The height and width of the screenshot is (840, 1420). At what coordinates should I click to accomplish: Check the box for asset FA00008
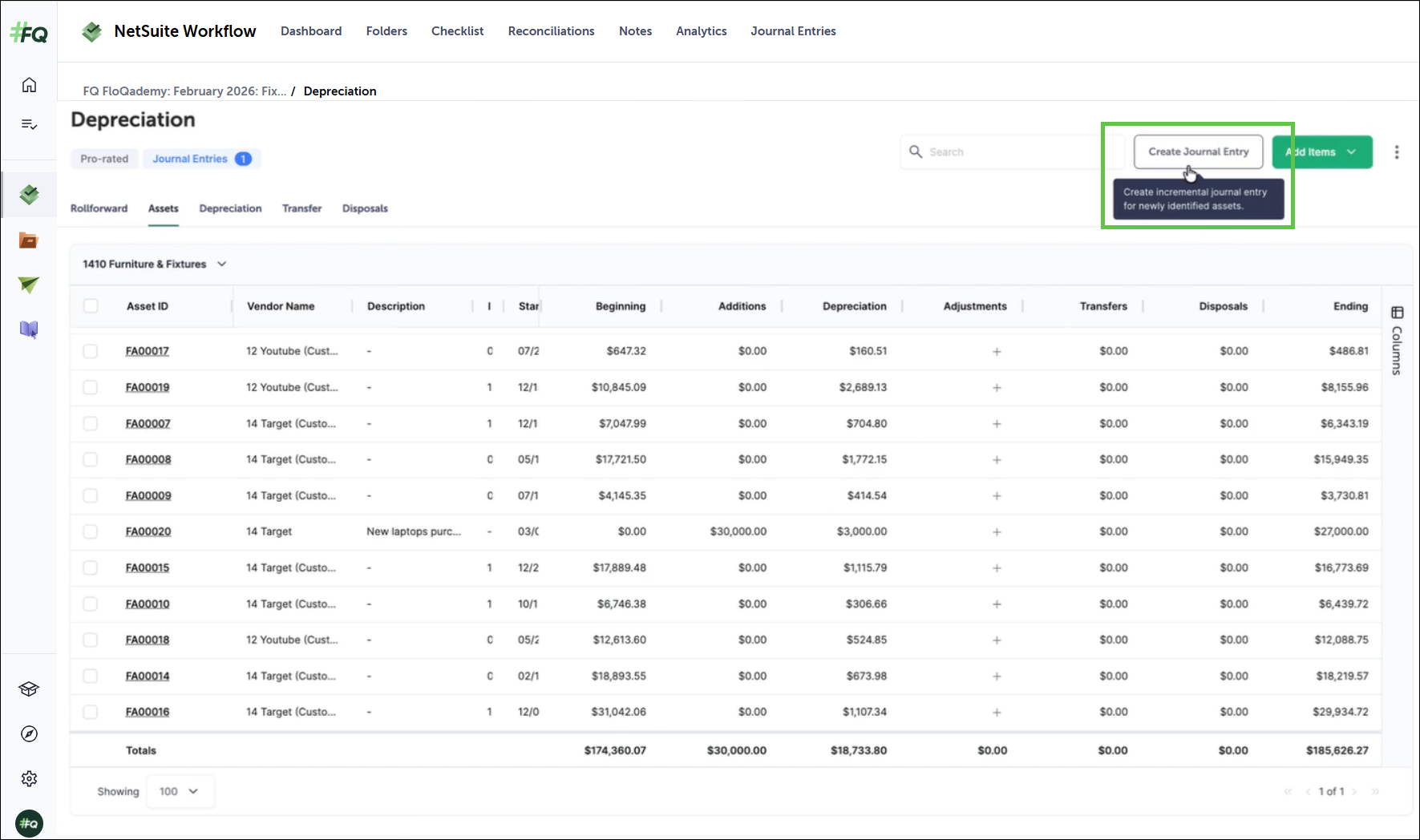(x=91, y=459)
